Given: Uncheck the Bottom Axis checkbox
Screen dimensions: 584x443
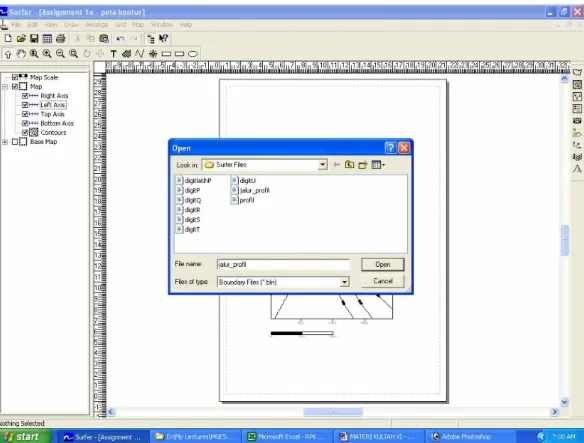Looking at the screenshot, I should (x=25, y=123).
